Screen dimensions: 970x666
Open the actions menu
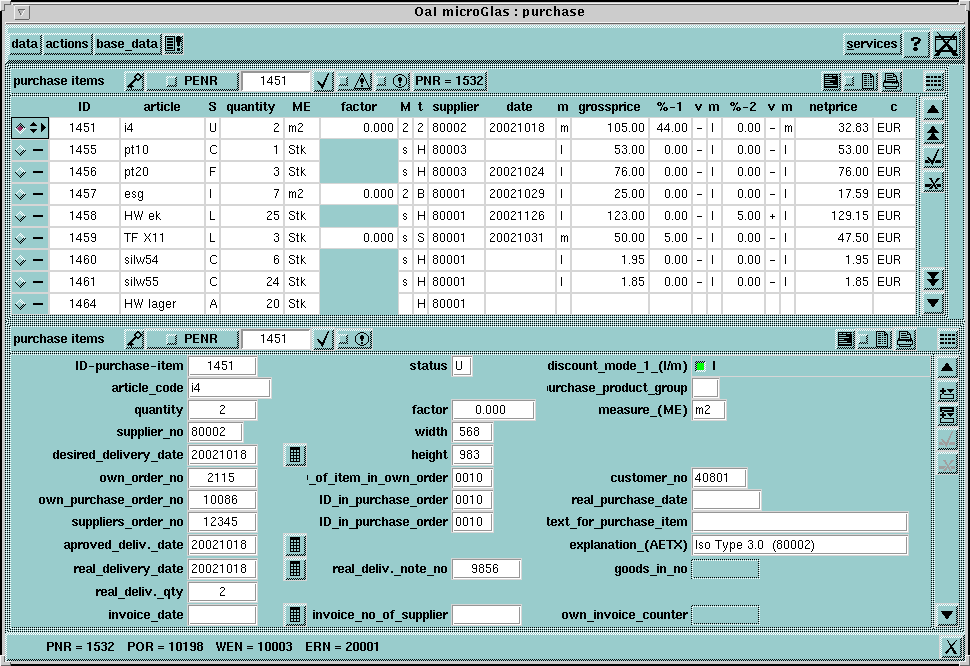pyautogui.click(x=66, y=44)
